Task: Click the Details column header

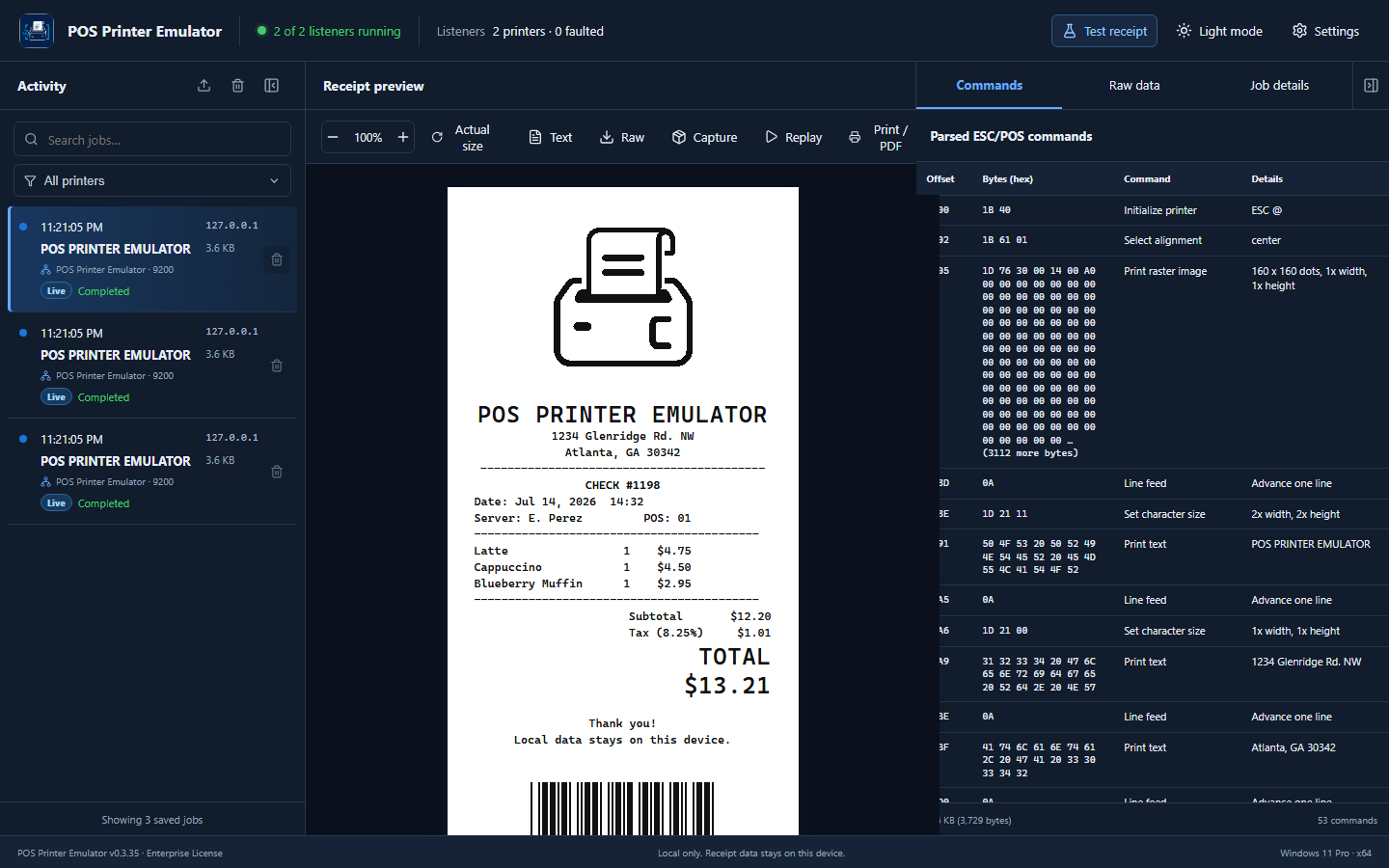Action: pyautogui.click(x=1266, y=179)
